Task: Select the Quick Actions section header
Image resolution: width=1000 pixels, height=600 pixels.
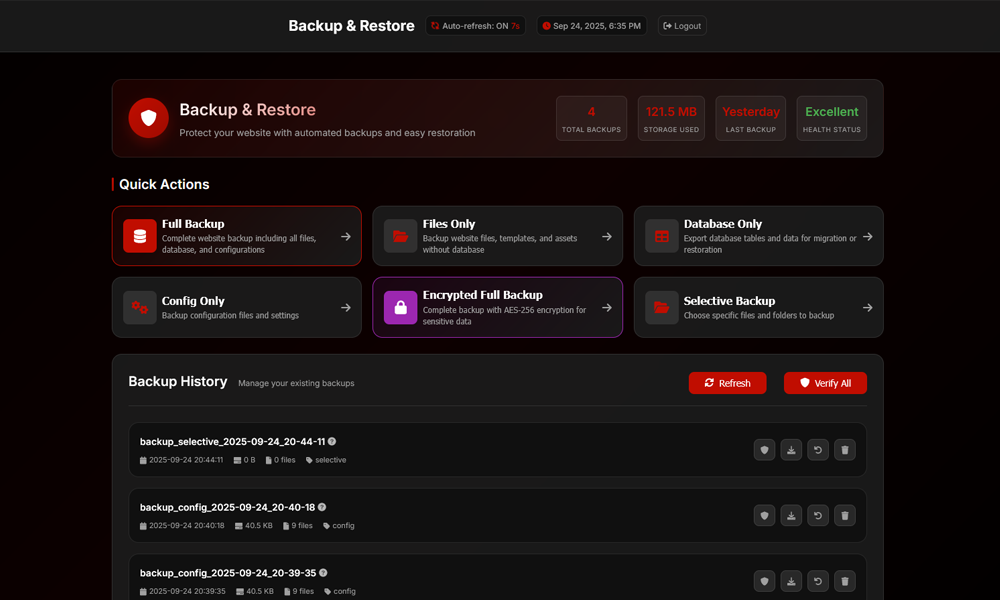Action: [162, 184]
